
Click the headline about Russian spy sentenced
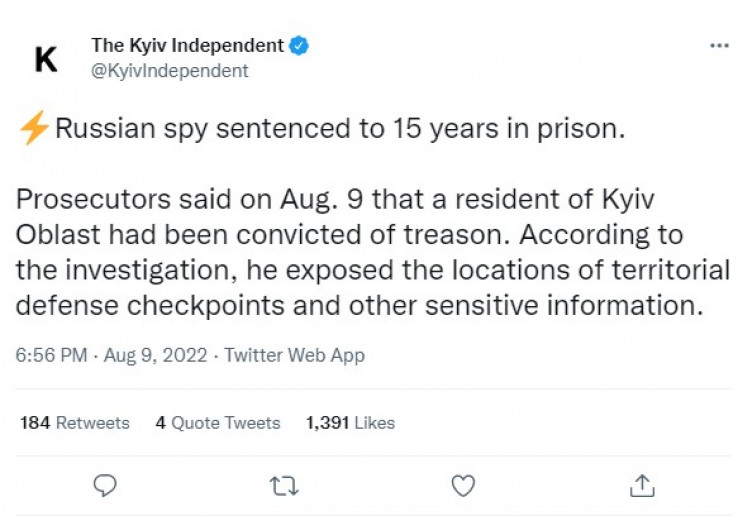point(340,129)
